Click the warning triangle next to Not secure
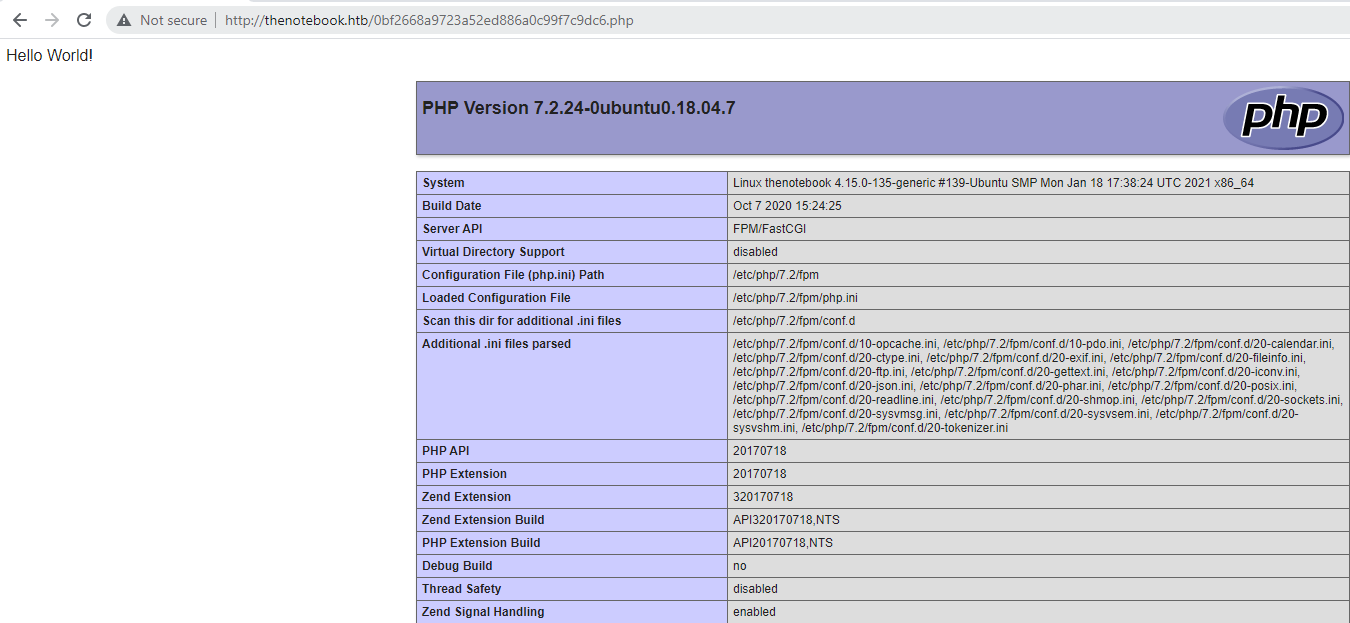The image size is (1350, 623). tap(122, 19)
